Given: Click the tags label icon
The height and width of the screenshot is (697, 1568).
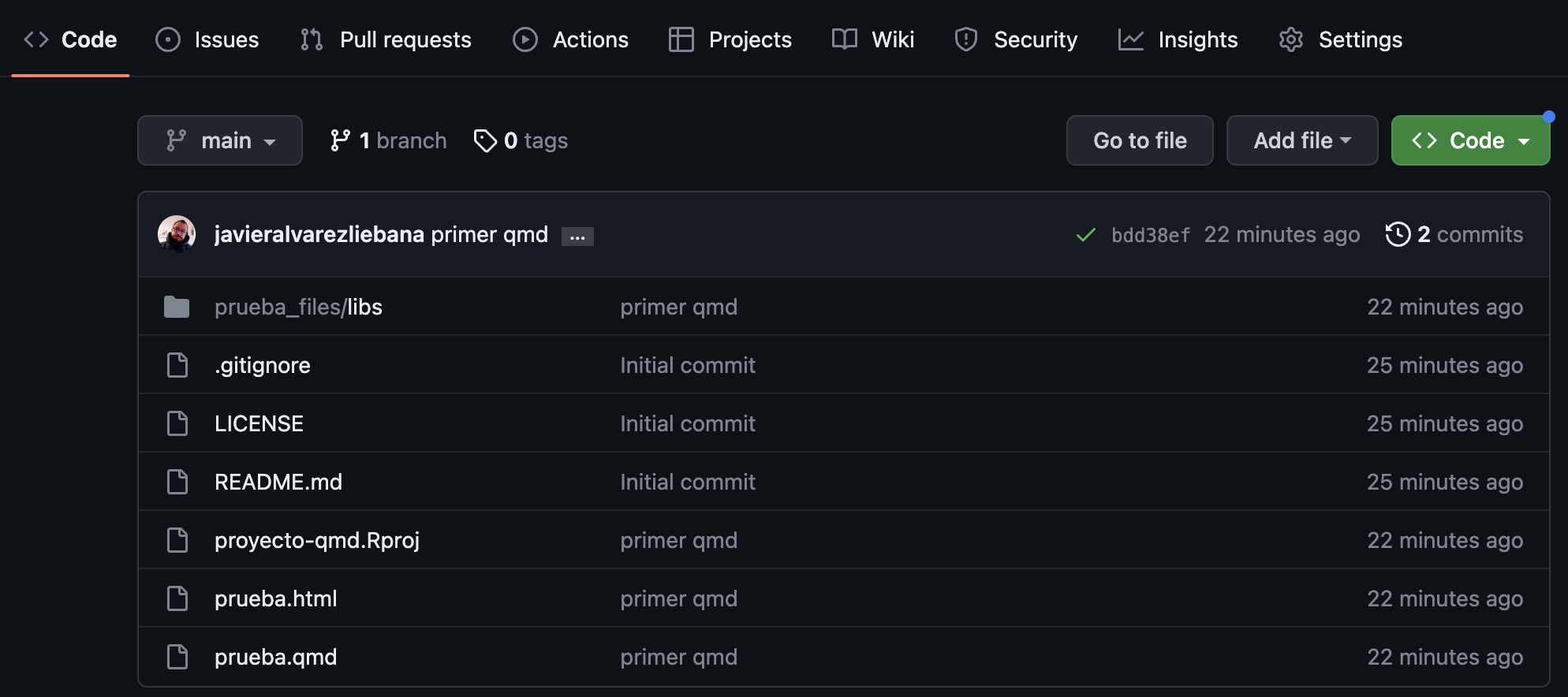Looking at the screenshot, I should click(x=484, y=140).
